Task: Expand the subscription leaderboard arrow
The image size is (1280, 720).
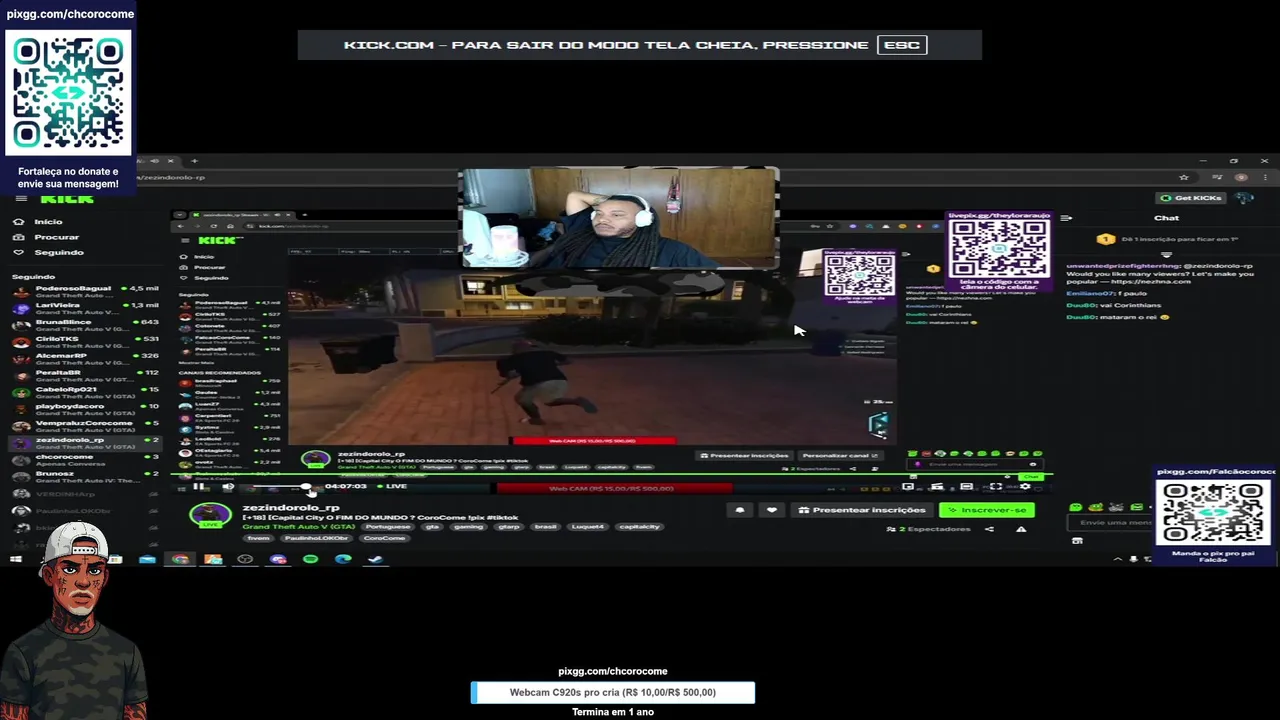Action: click(1166, 255)
